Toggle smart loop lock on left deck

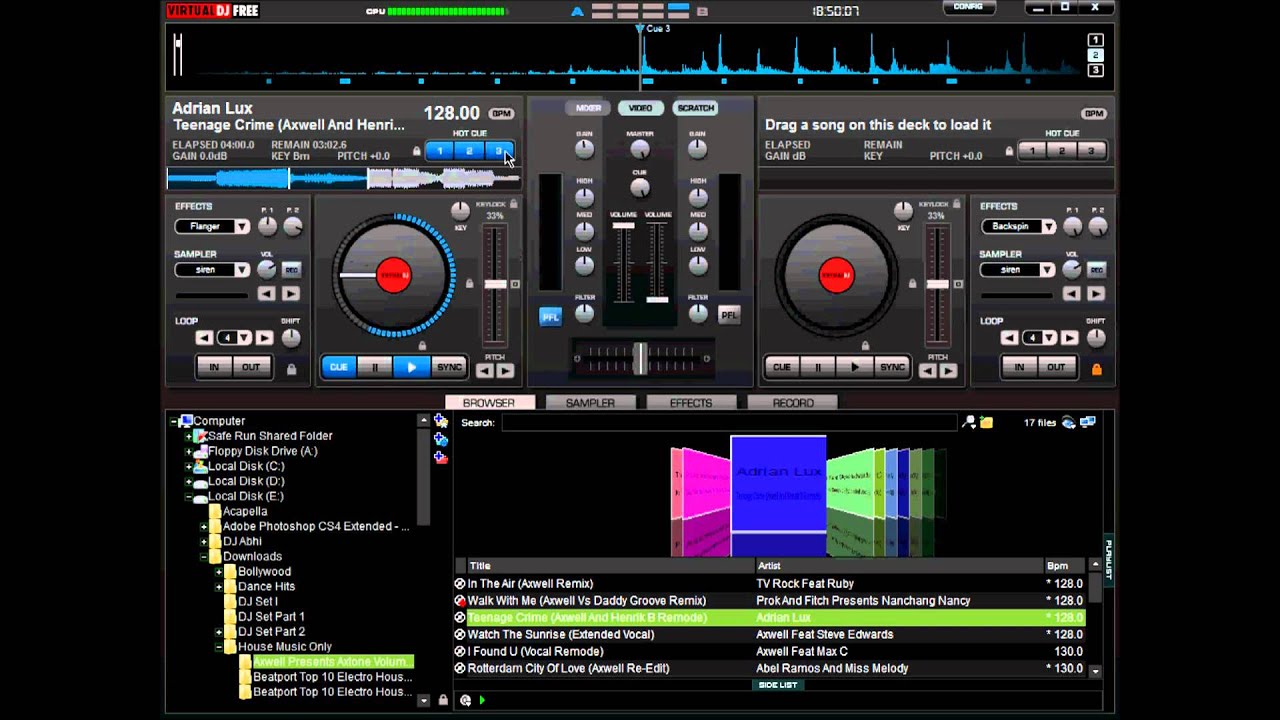pyautogui.click(x=291, y=369)
